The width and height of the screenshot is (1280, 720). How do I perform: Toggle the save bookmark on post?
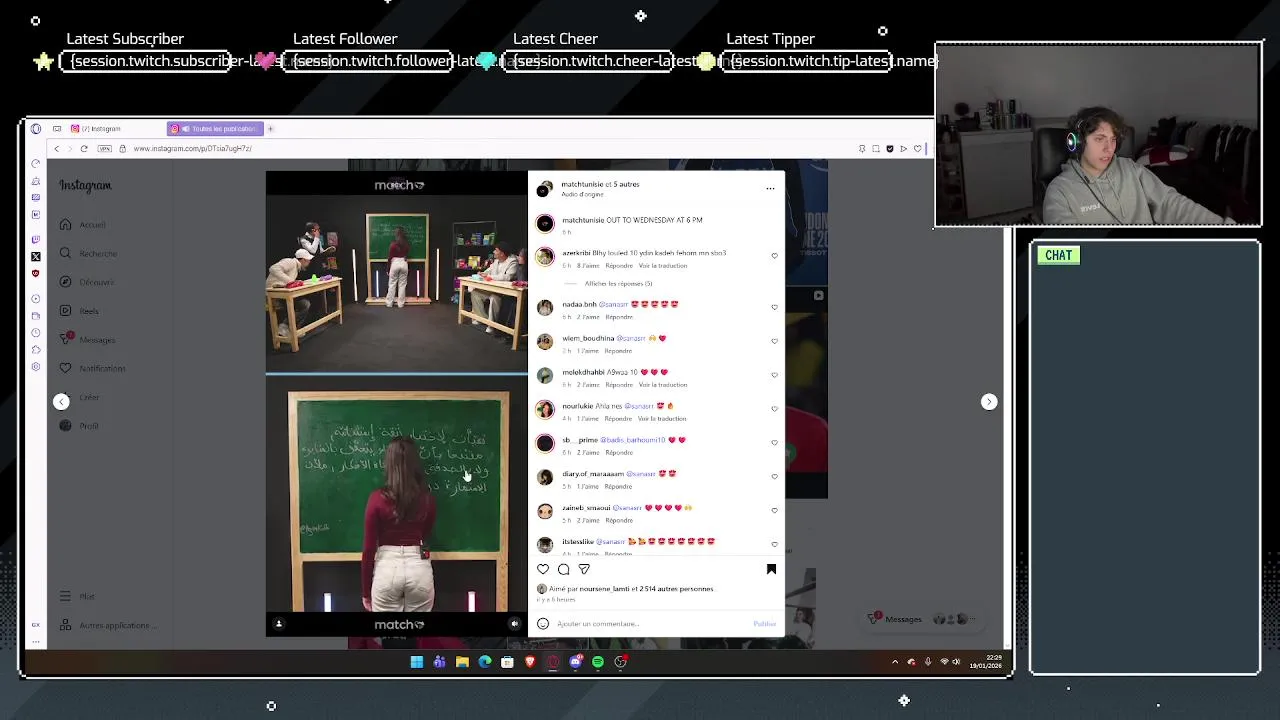[x=771, y=569]
